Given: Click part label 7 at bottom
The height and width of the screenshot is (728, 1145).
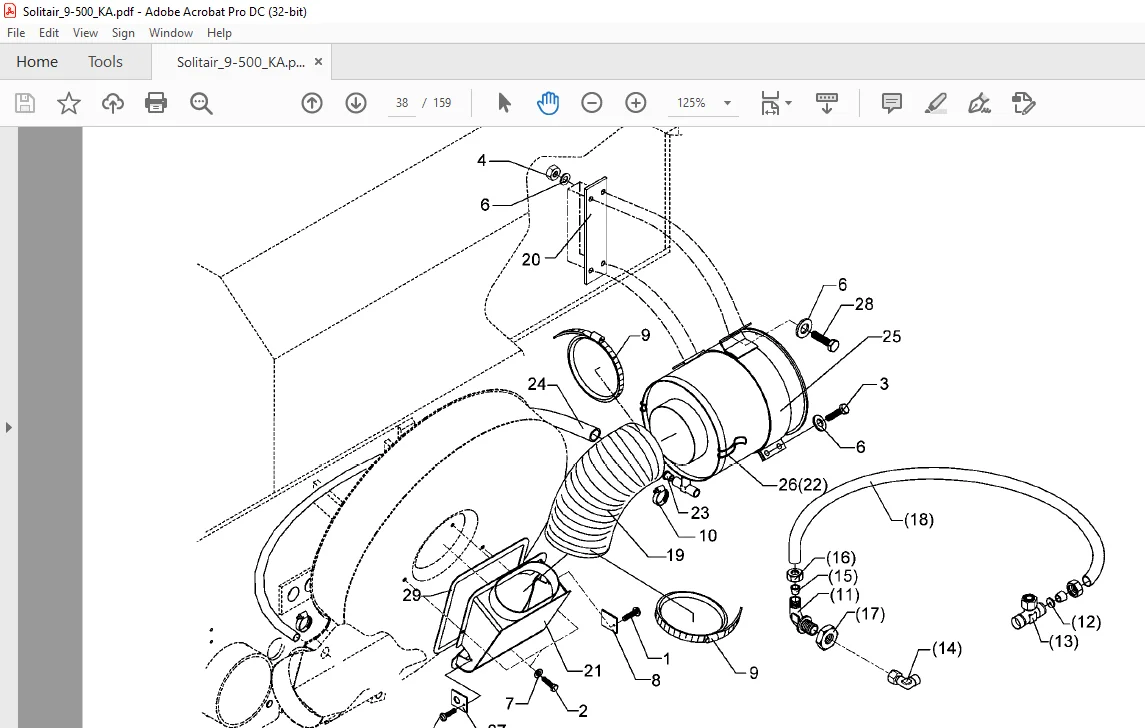Looking at the screenshot, I should pos(510,704).
